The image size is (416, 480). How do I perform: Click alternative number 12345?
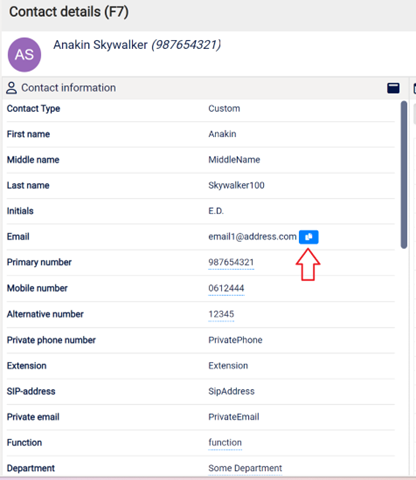[221, 314]
